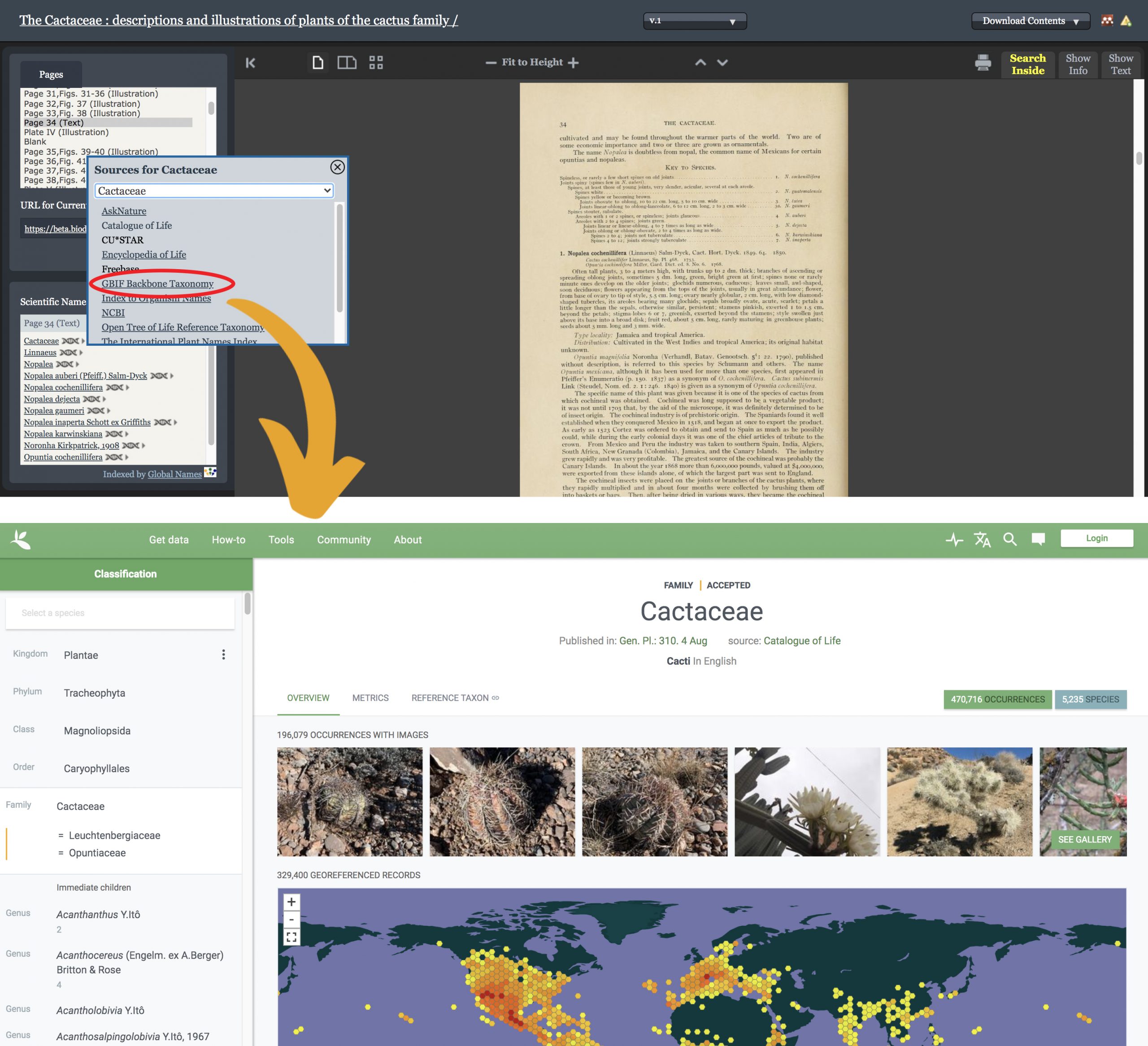
Task: Click the 5,235 SPECIES button
Action: point(1091,699)
